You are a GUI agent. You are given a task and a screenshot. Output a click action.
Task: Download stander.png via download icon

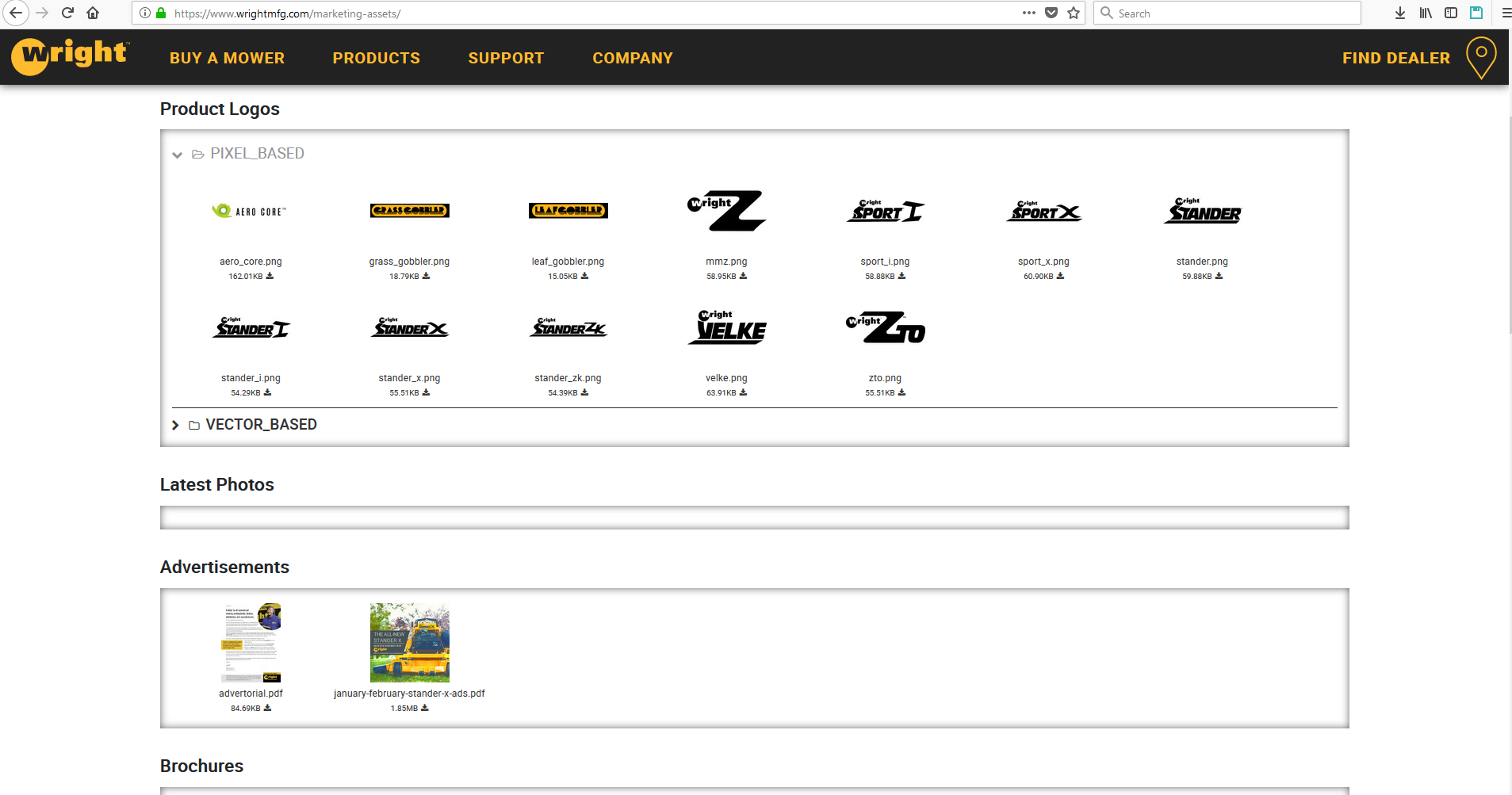tap(1219, 276)
